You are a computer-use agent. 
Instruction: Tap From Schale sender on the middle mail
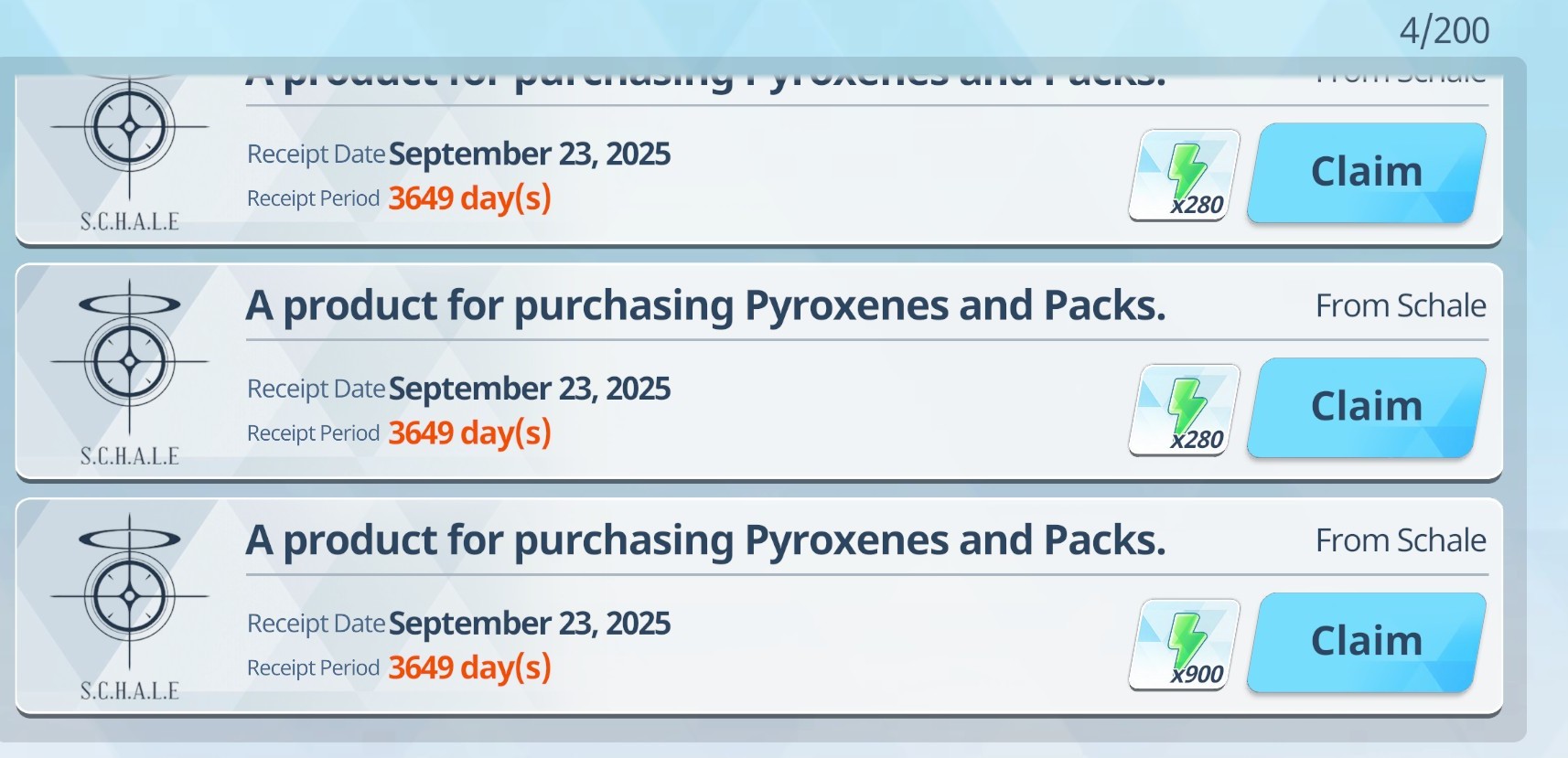click(x=1401, y=305)
